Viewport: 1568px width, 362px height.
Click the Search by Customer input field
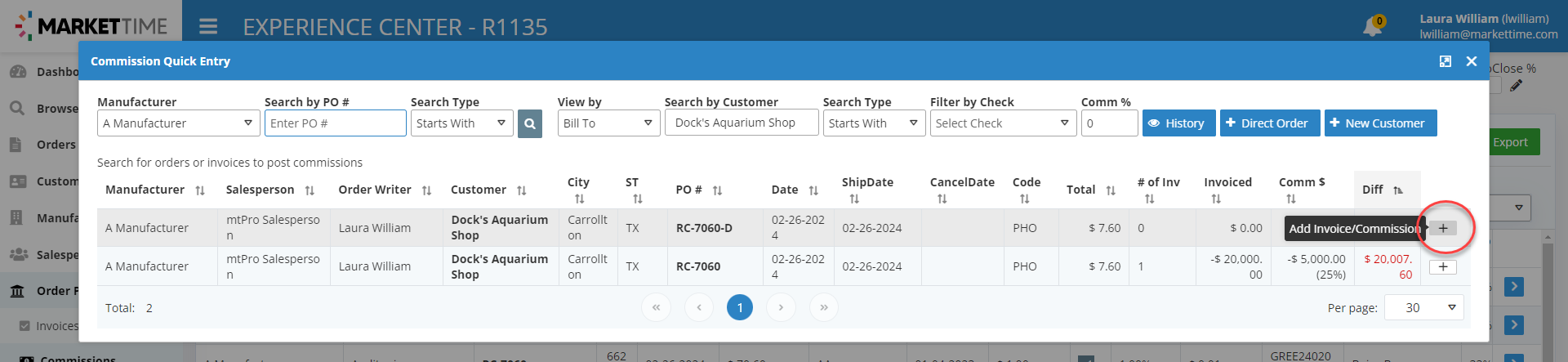click(741, 123)
